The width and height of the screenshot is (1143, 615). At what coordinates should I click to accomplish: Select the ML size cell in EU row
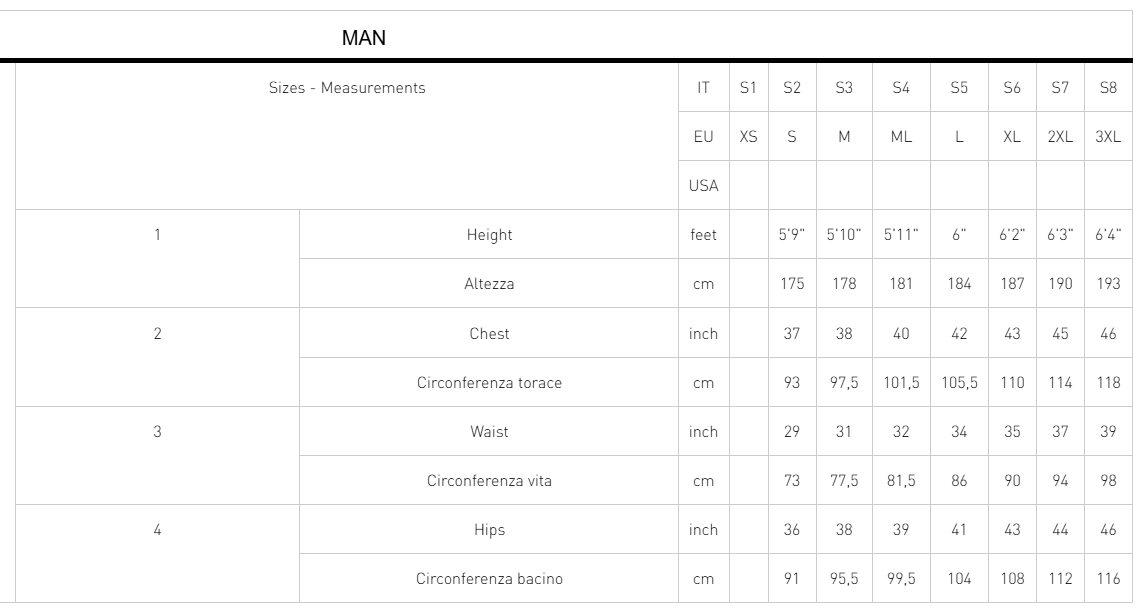coord(901,136)
